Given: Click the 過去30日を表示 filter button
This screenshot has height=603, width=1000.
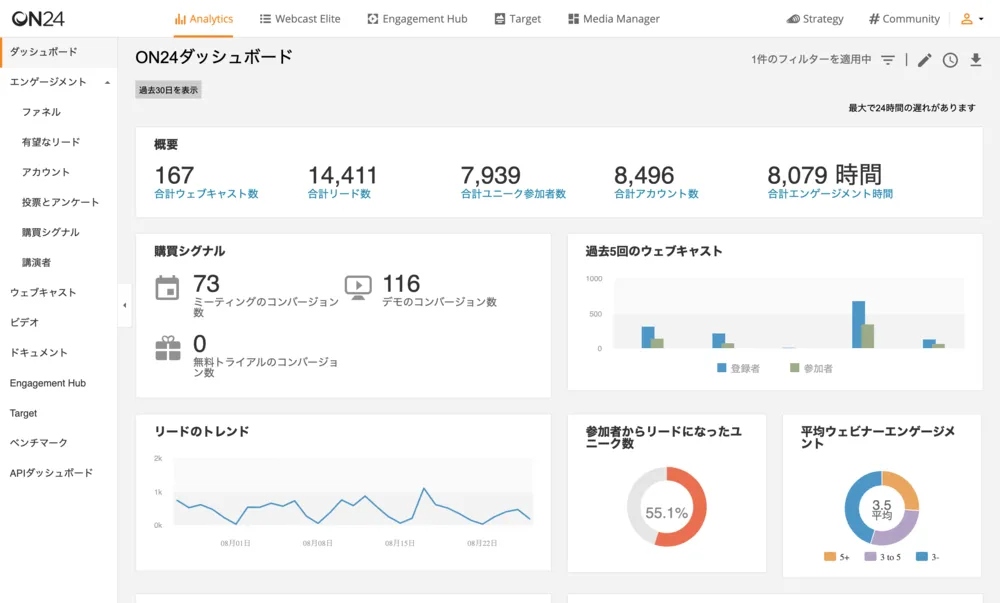Looking at the screenshot, I should pos(168,90).
